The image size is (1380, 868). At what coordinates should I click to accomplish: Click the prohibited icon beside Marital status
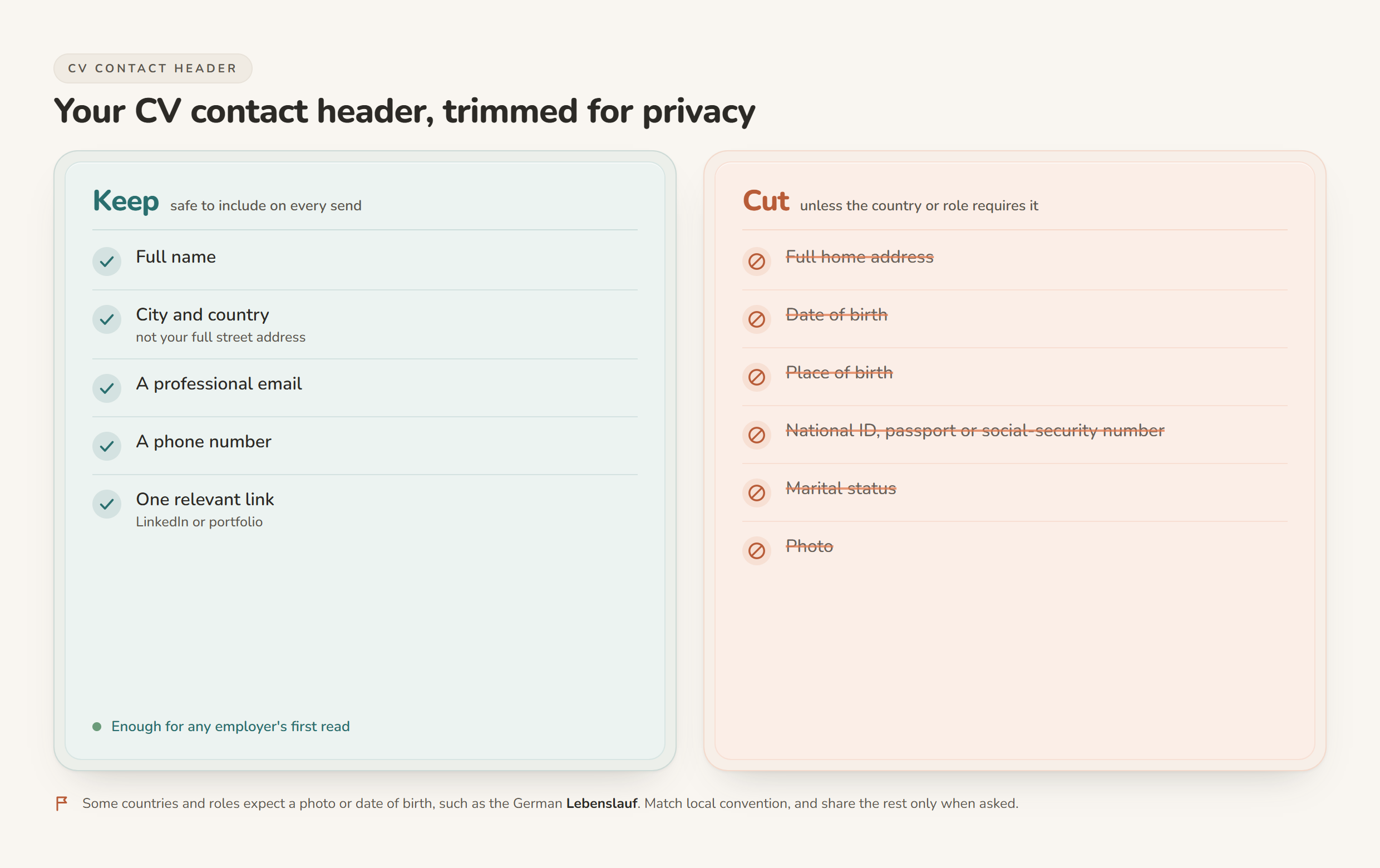tap(756, 493)
